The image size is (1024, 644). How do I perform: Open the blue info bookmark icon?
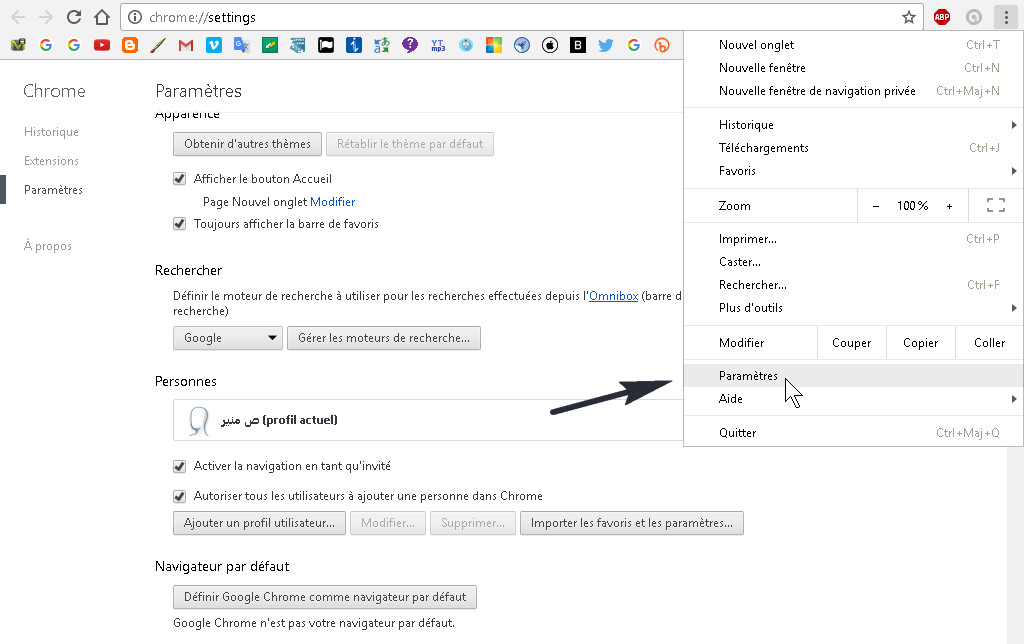(x=354, y=45)
